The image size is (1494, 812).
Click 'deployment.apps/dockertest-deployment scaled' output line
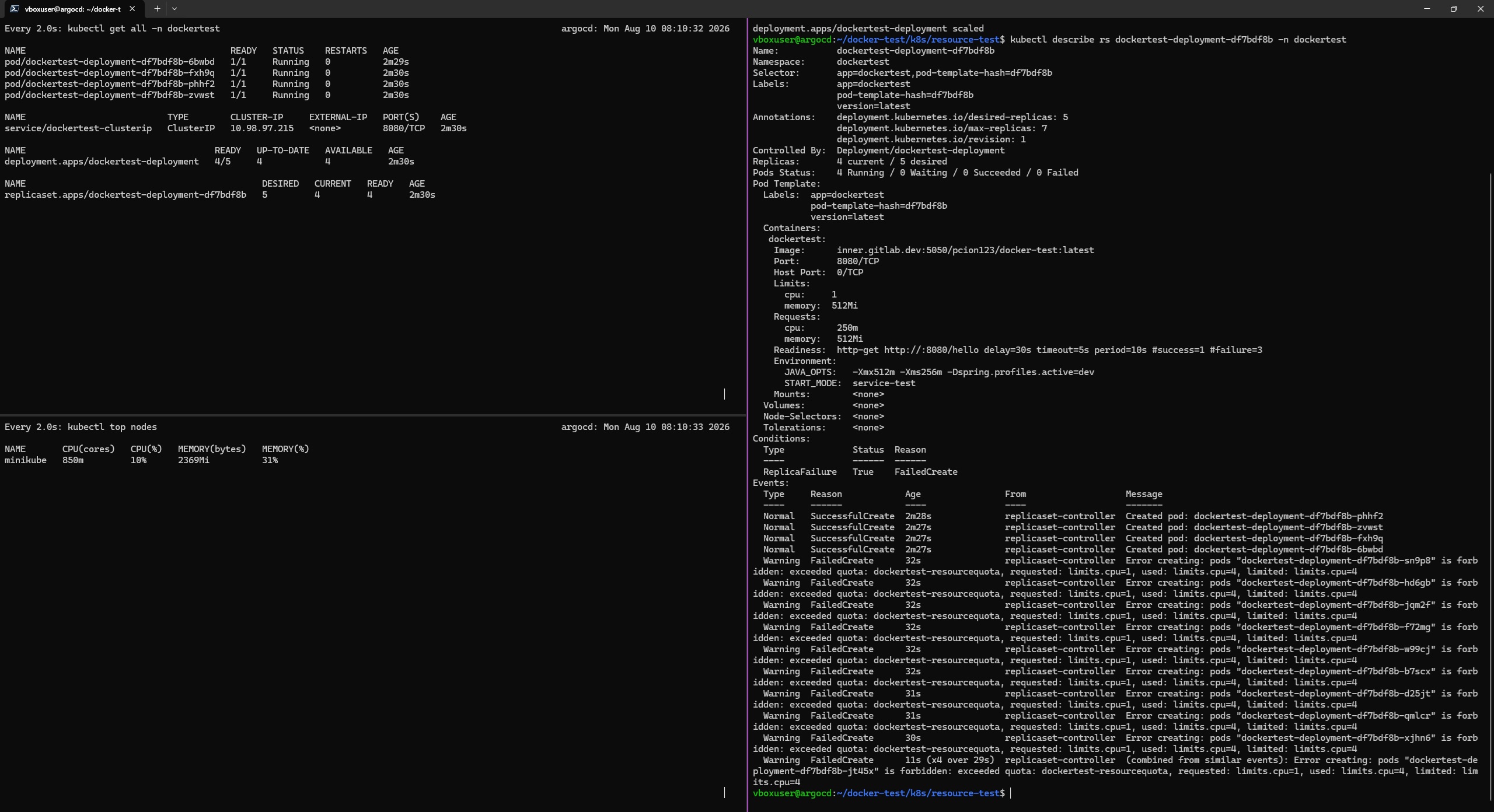[868, 29]
